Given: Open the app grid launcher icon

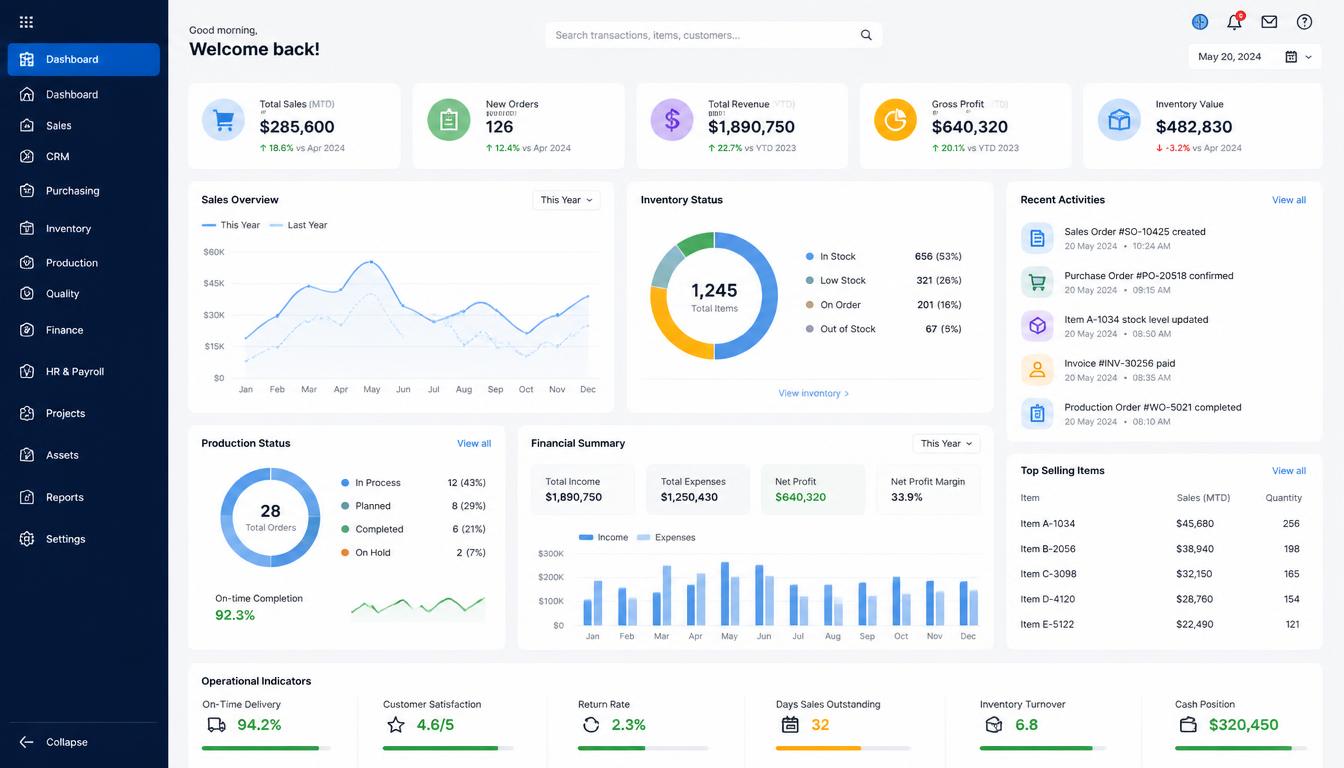Looking at the screenshot, I should coord(26,22).
